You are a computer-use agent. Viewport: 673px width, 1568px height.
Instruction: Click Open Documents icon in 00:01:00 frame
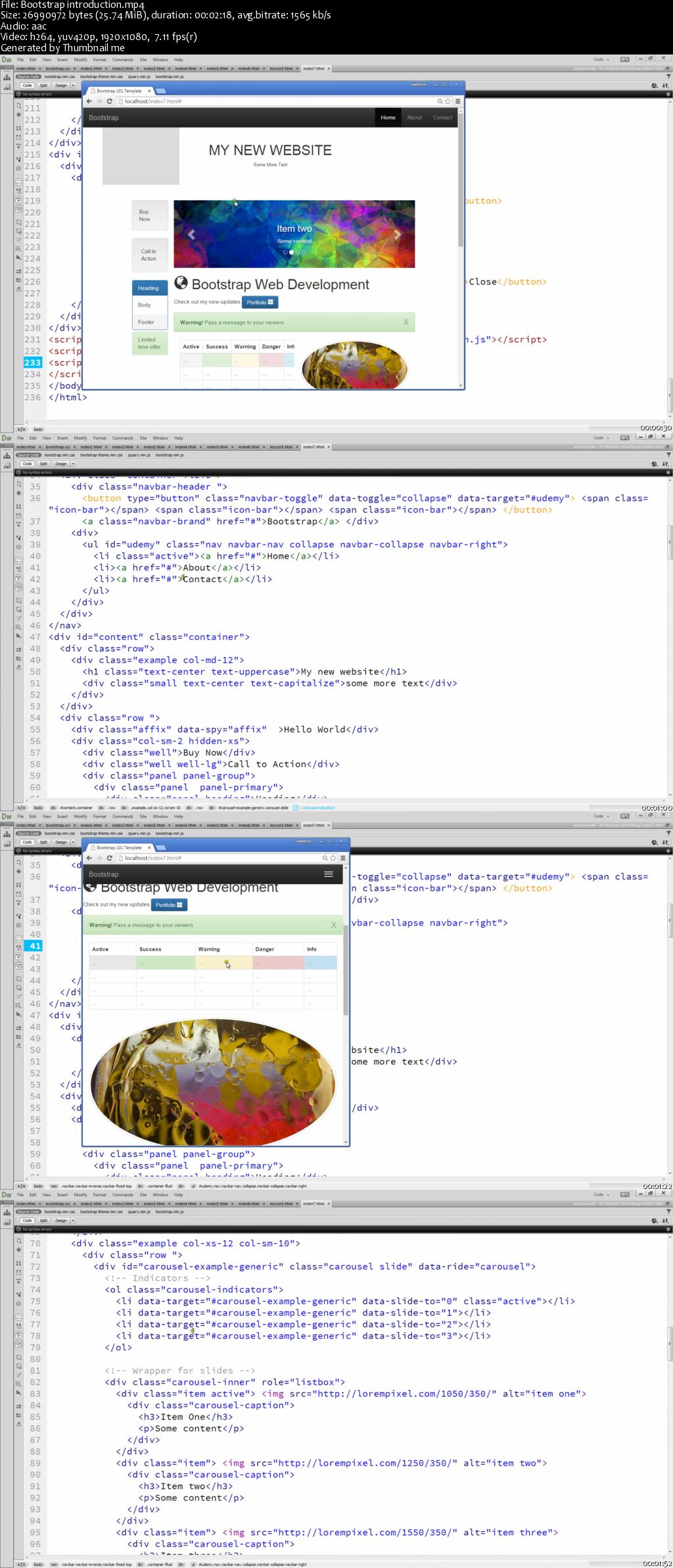pyautogui.click(x=18, y=484)
